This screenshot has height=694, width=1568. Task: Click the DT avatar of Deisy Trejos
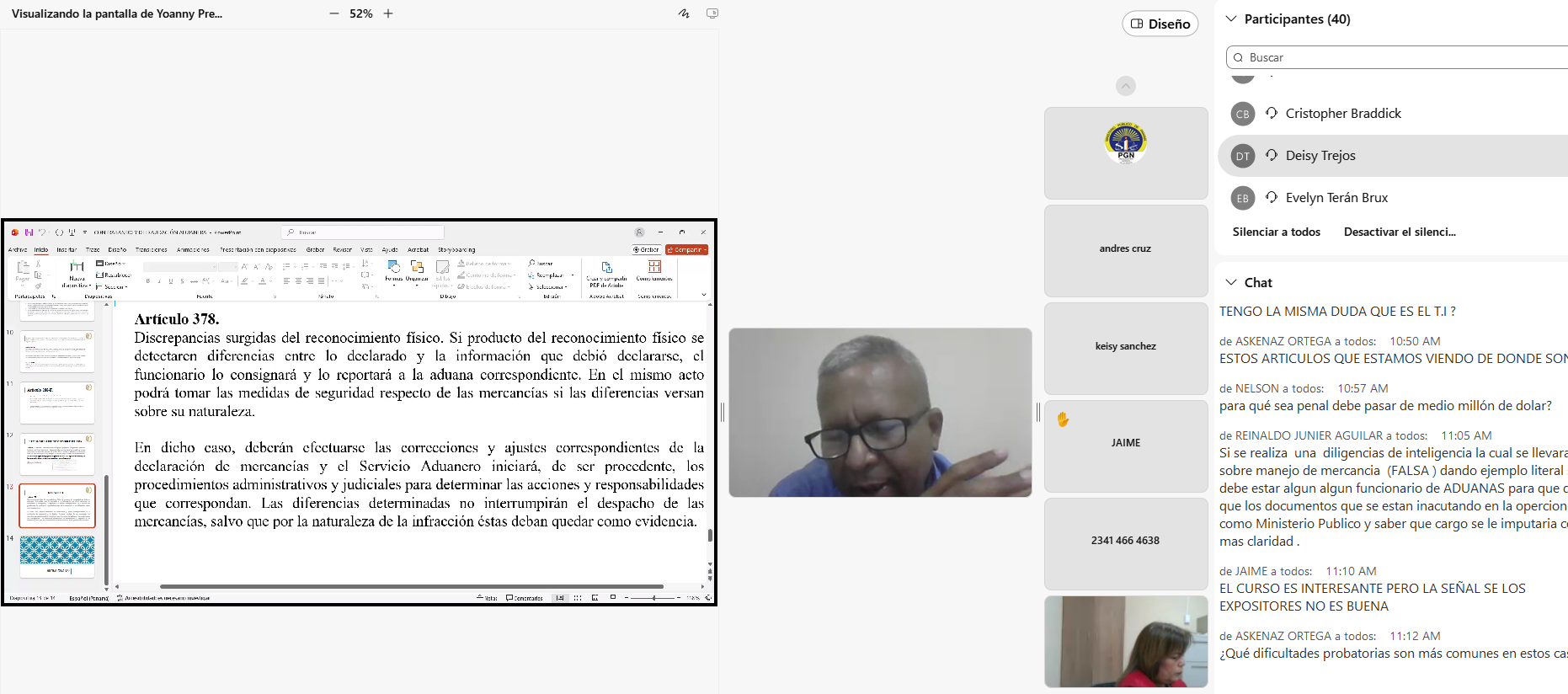tap(1243, 156)
